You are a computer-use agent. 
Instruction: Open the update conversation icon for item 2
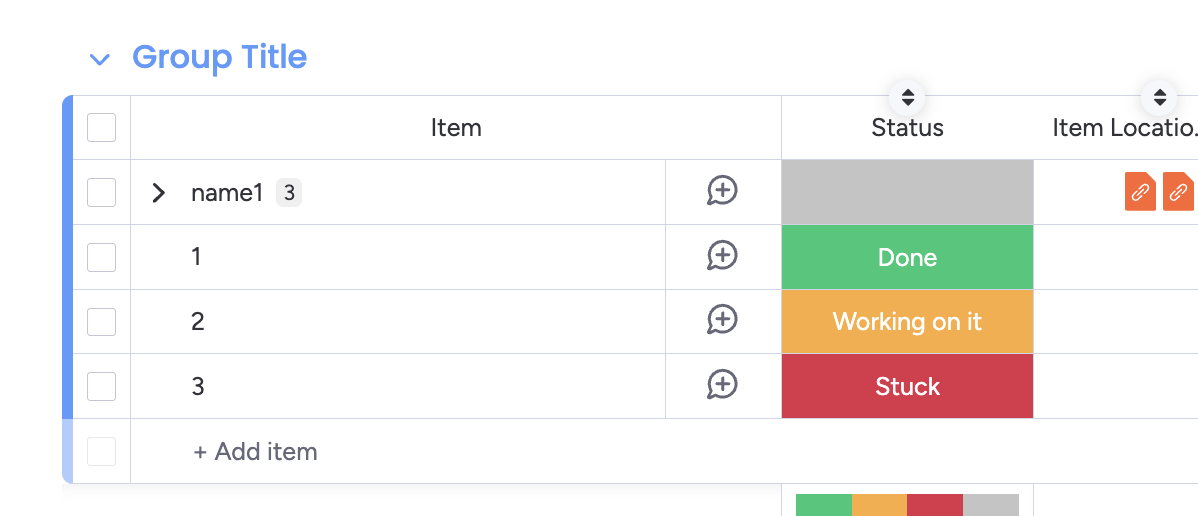coord(722,320)
